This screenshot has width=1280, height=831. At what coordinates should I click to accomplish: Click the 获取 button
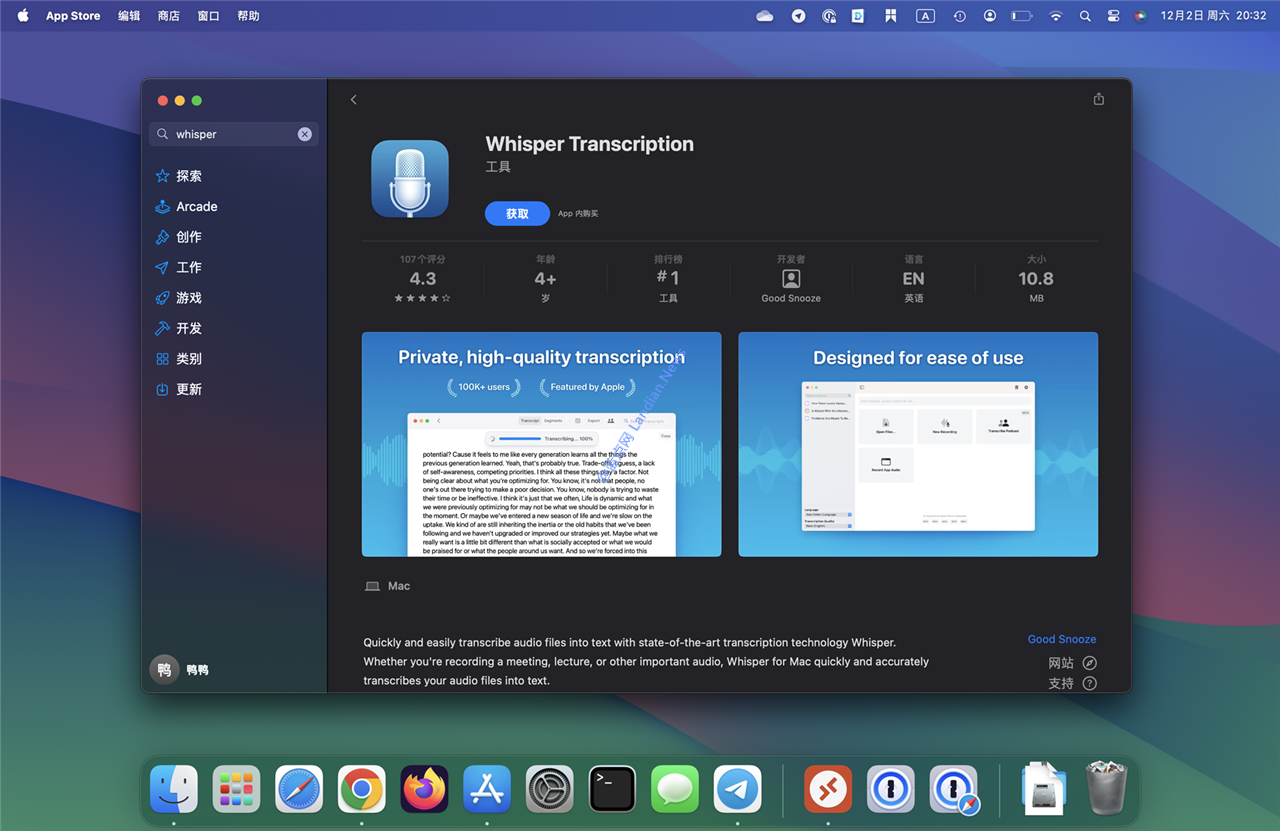tap(517, 214)
